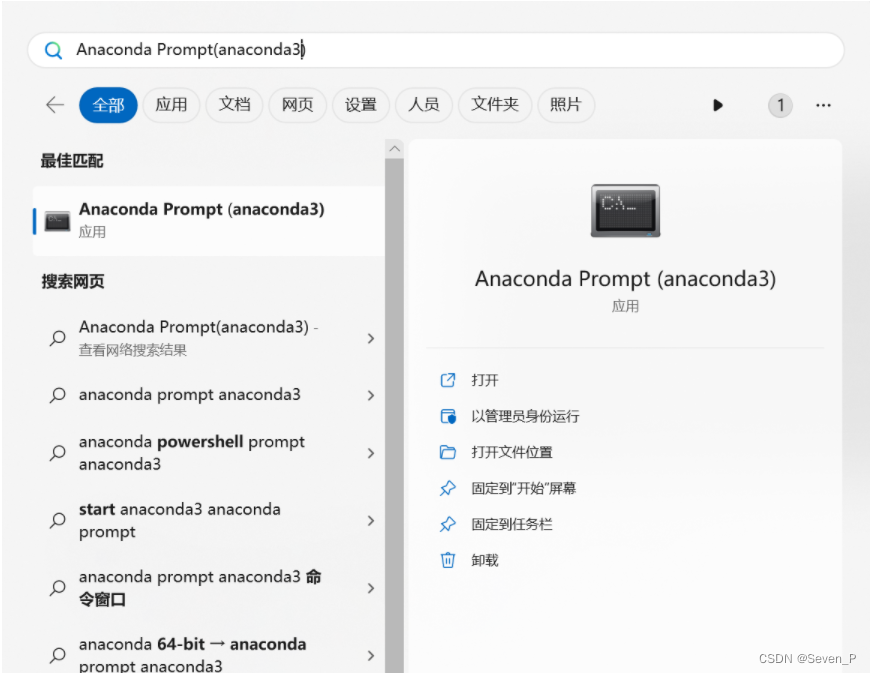
Task: Expand chevron for 'anaconda prompt anaconda3 命令窗口'
Action: (371, 588)
